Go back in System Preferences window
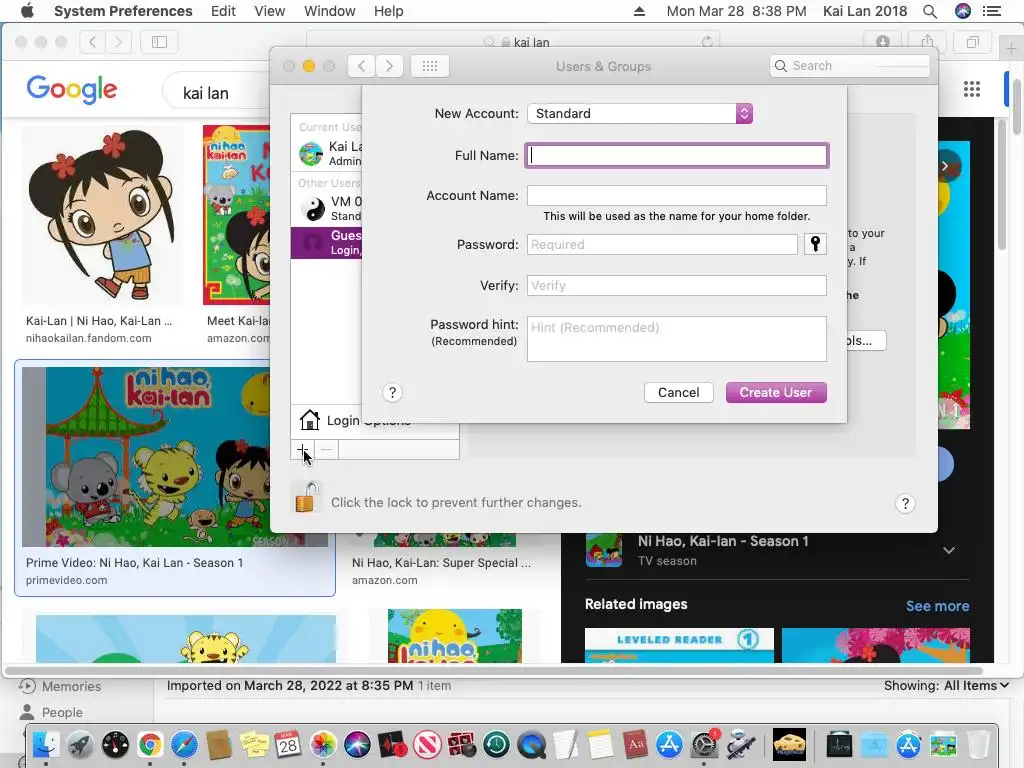Image resolution: width=1024 pixels, height=768 pixels. tap(362, 66)
